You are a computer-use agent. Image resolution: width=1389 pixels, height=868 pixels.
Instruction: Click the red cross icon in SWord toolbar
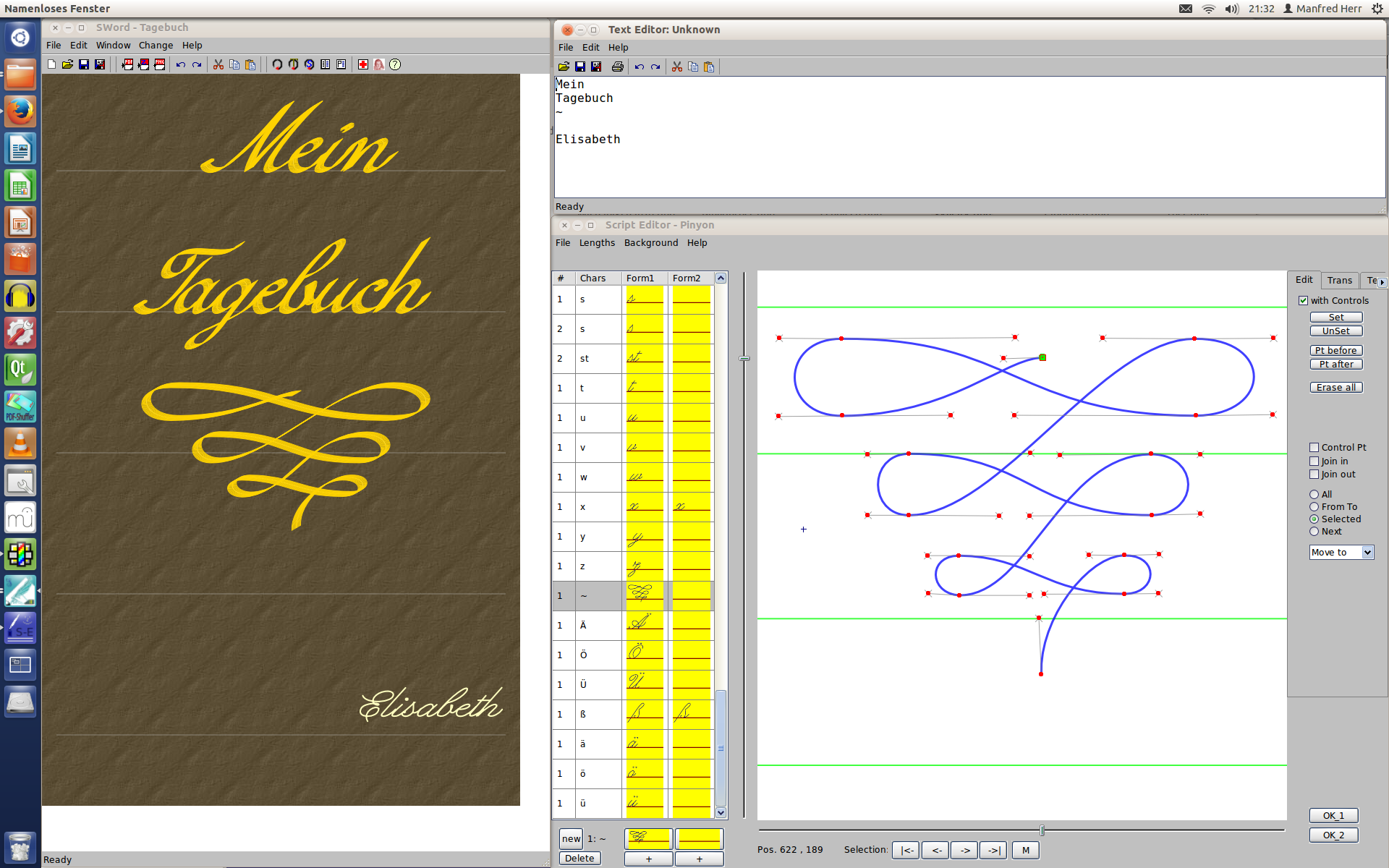[363, 64]
